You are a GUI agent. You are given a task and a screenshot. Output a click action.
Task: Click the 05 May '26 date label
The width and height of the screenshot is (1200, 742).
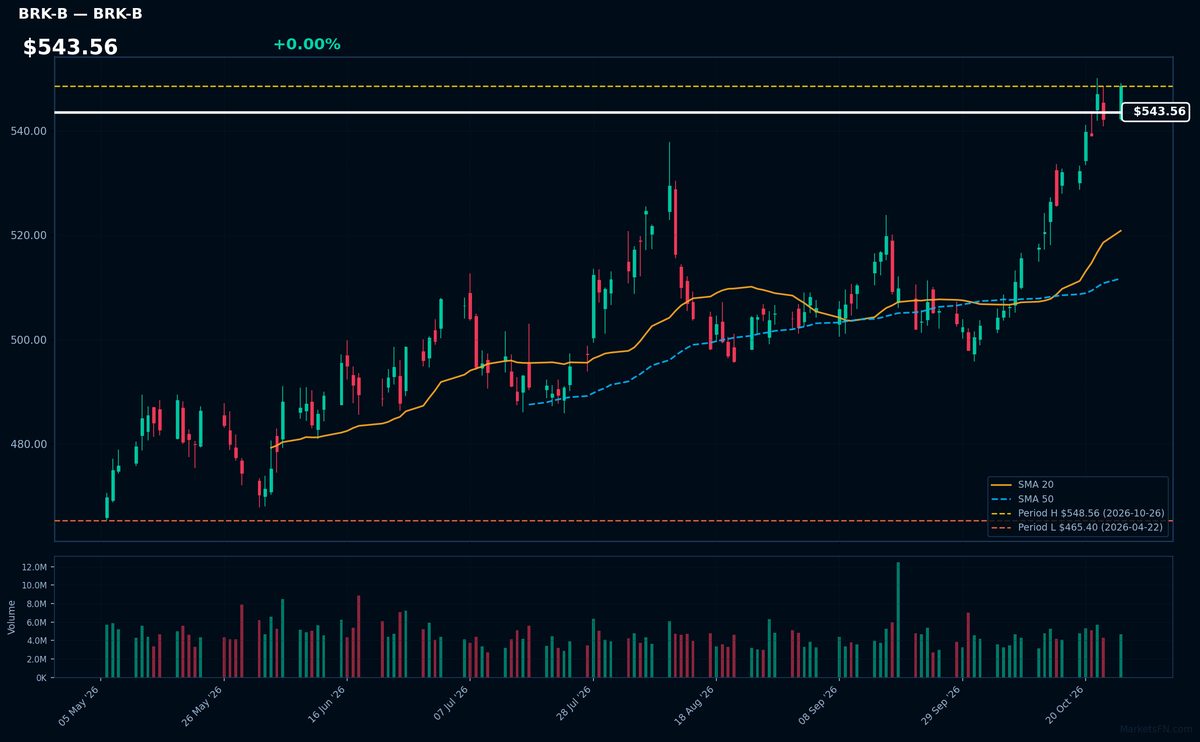coord(80,706)
